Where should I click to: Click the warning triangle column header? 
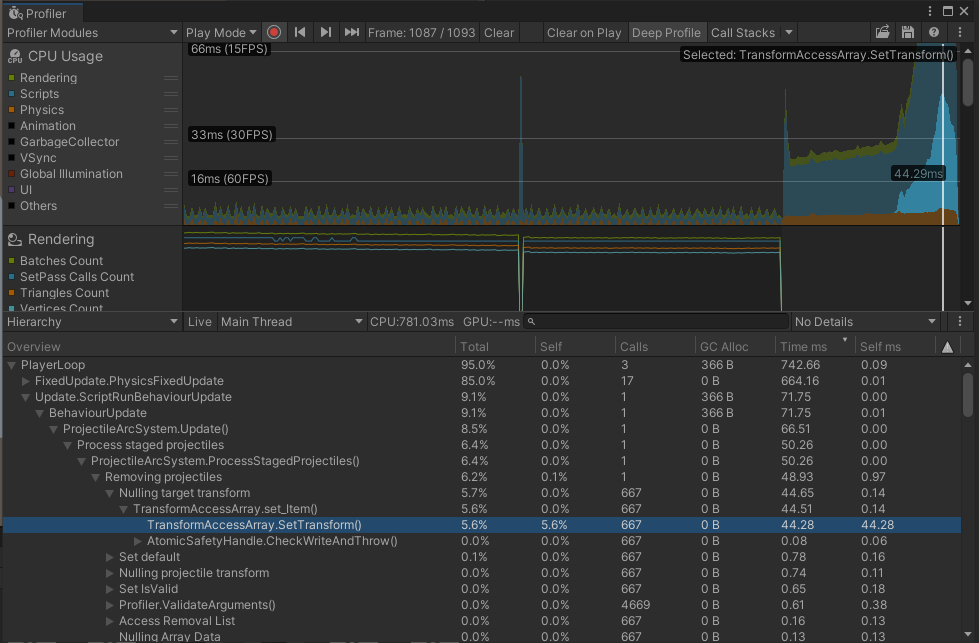point(948,347)
